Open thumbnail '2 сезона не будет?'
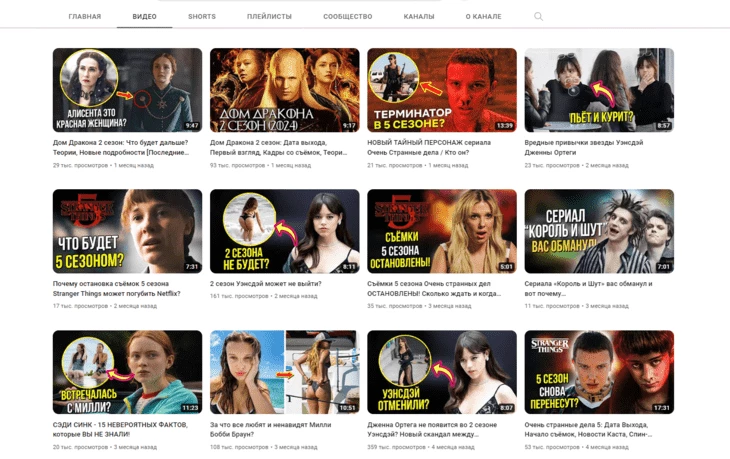 284,231
